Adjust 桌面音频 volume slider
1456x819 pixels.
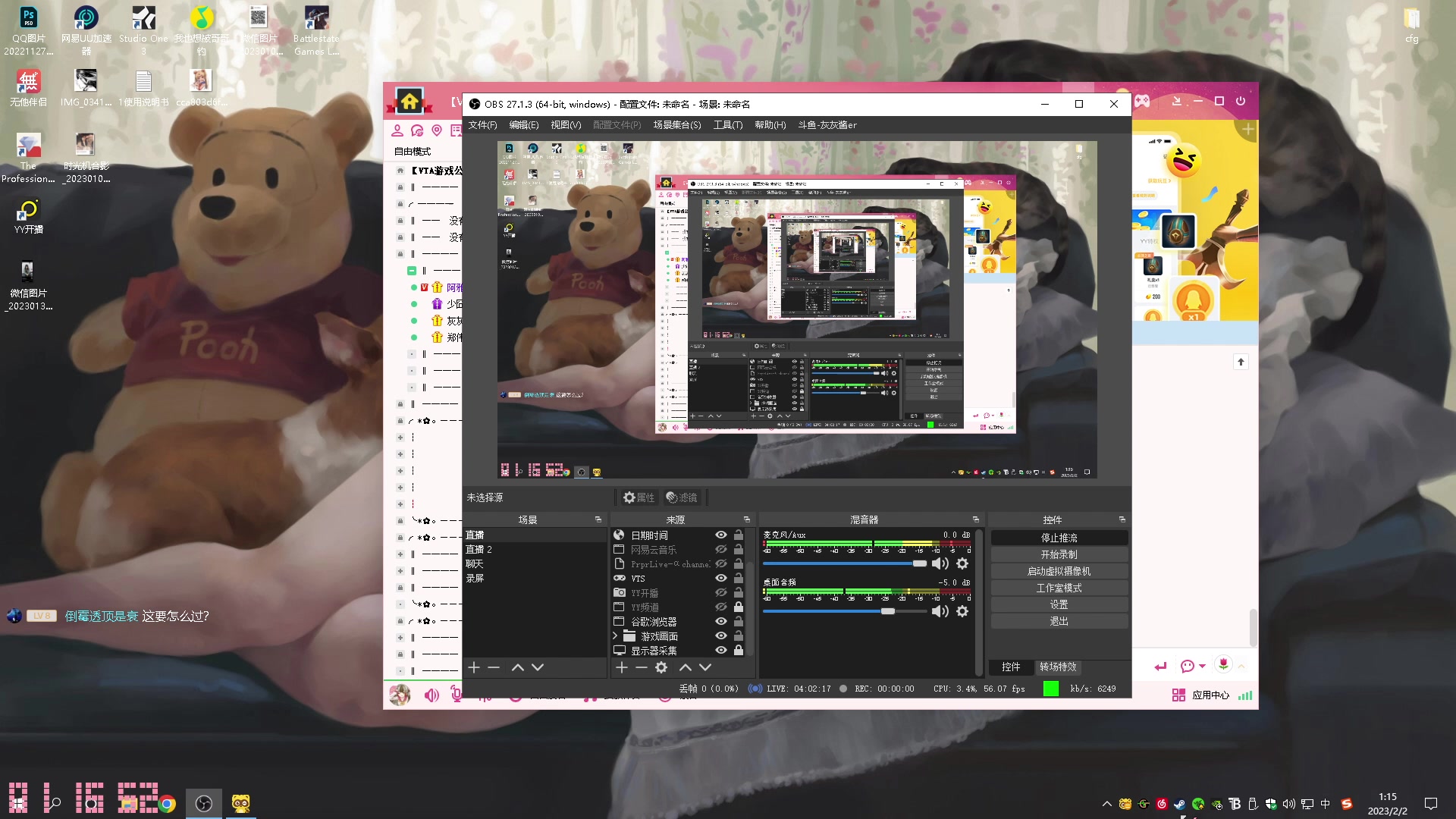click(x=844, y=611)
